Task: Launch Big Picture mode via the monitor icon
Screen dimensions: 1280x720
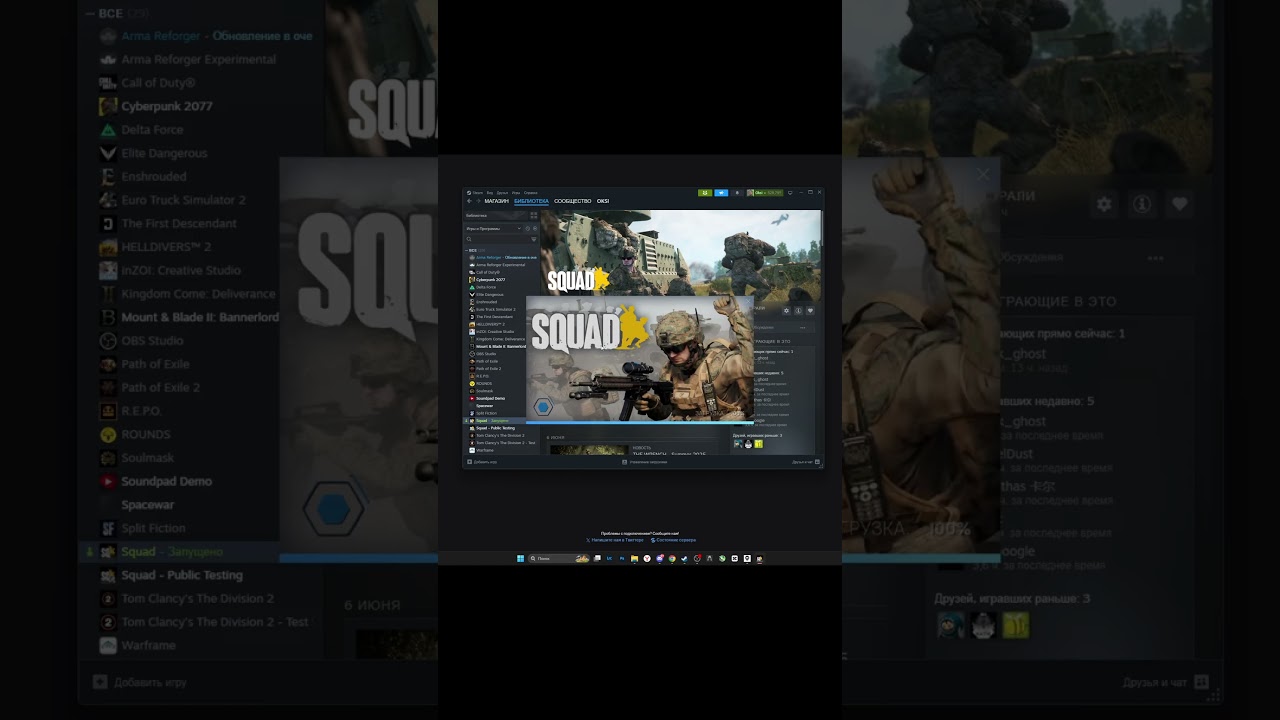Action: (x=790, y=192)
